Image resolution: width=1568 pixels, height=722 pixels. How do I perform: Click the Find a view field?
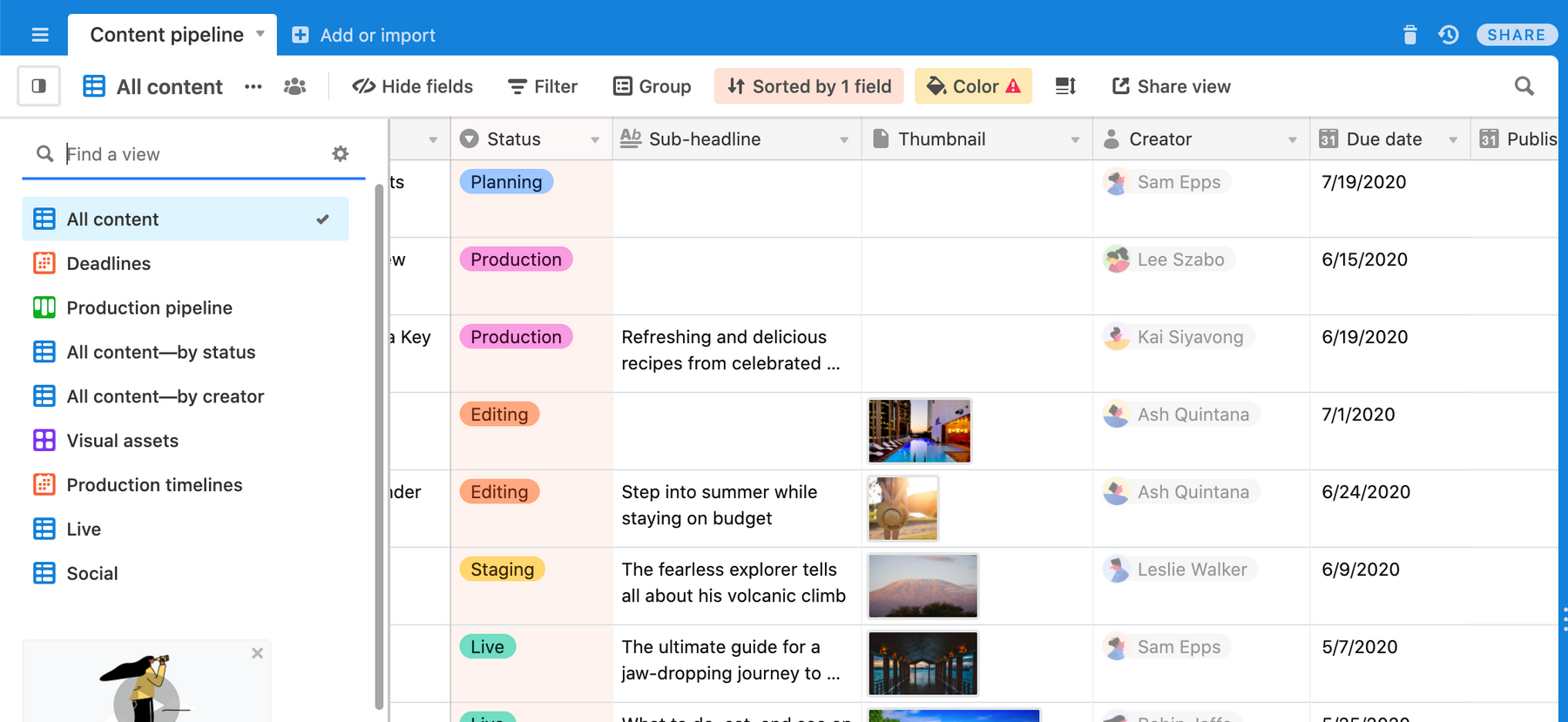pos(192,154)
